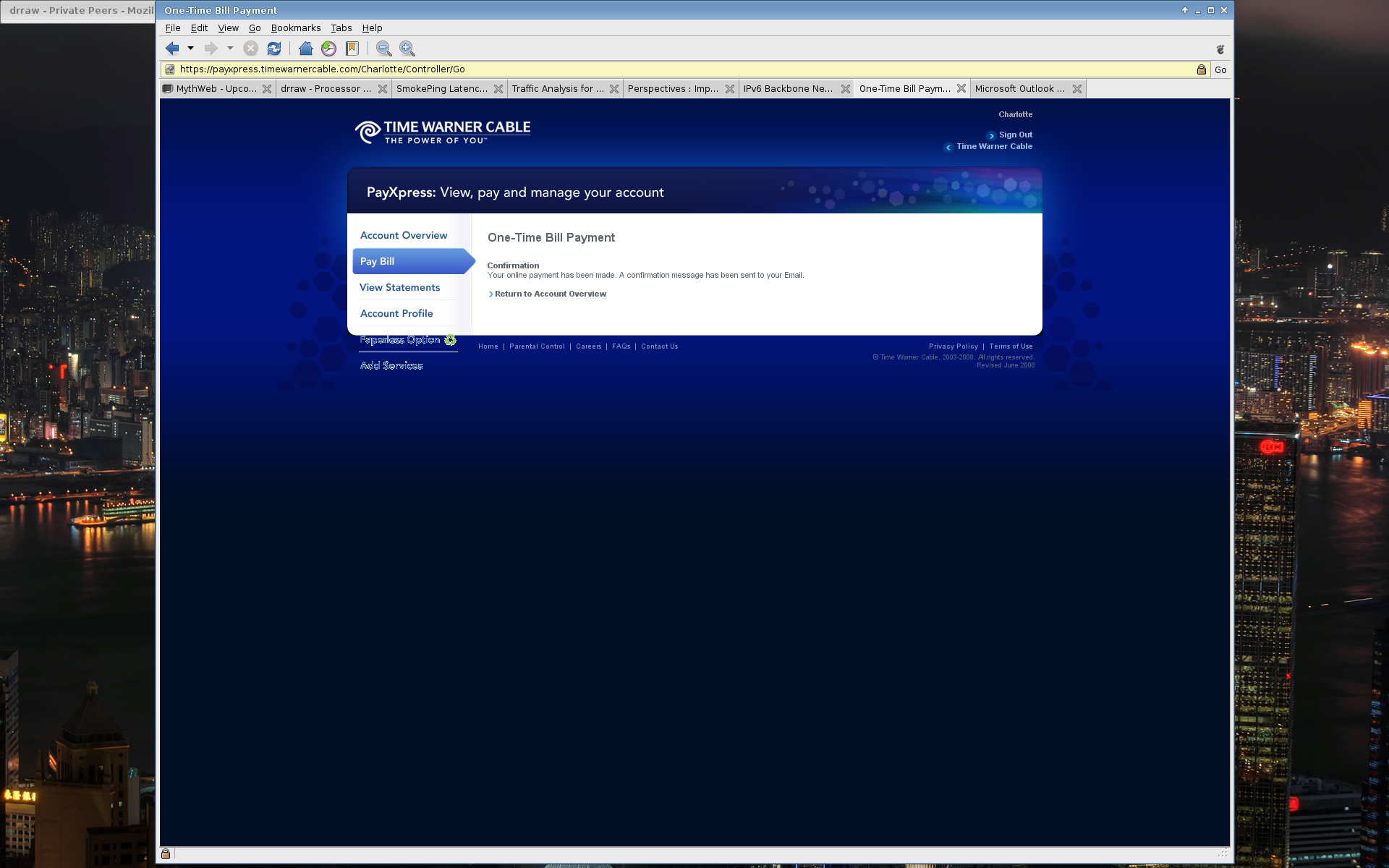Close the One-Time Bill Paym... tab
The height and width of the screenshot is (868, 1389).
(x=961, y=88)
